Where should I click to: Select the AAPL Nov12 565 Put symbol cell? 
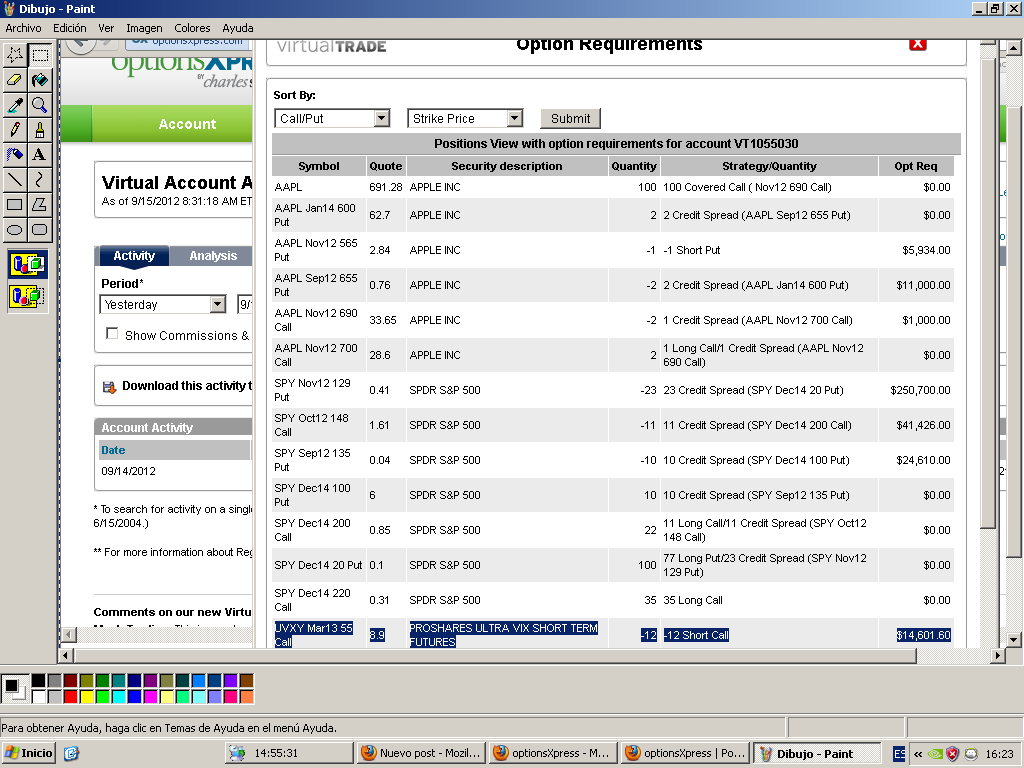point(317,250)
